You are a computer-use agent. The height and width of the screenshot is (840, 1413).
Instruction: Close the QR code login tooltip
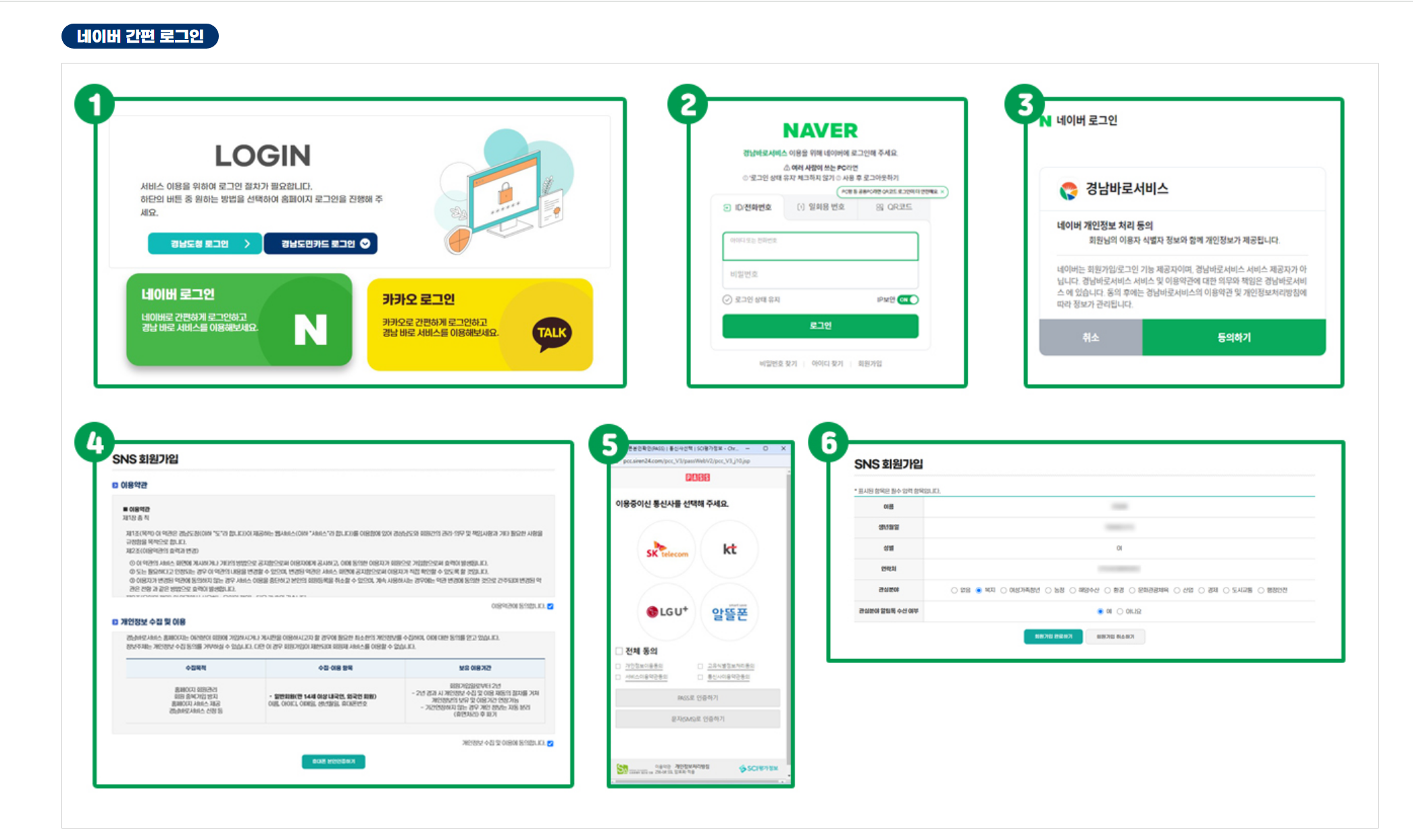tap(943, 192)
